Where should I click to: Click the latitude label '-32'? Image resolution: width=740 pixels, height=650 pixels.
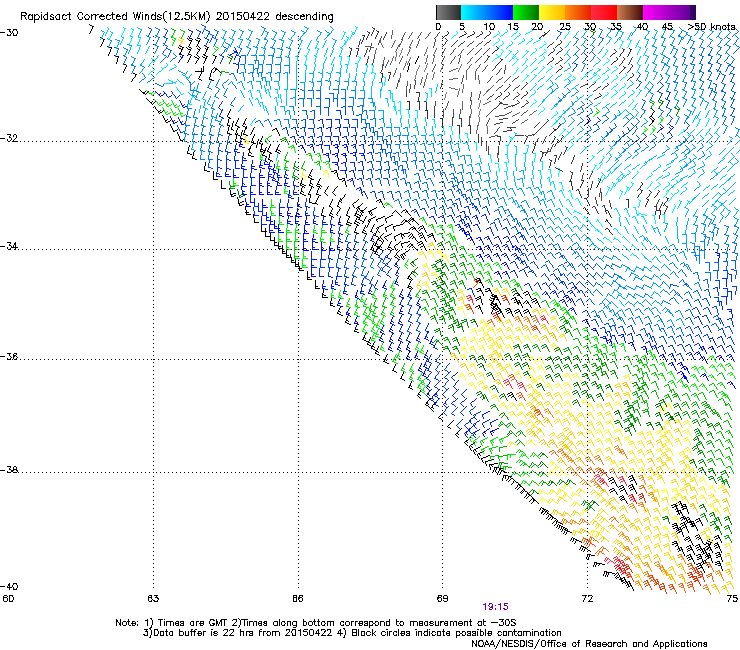(9, 138)
